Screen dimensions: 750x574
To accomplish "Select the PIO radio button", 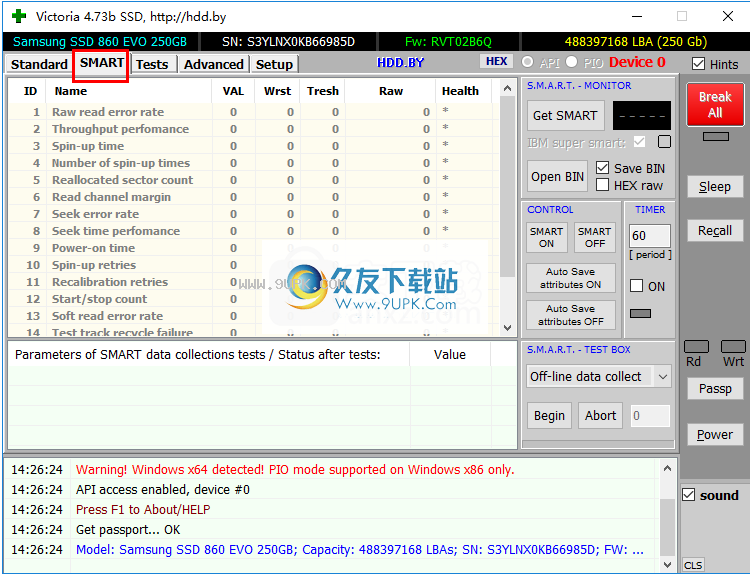I will [572, 62].
